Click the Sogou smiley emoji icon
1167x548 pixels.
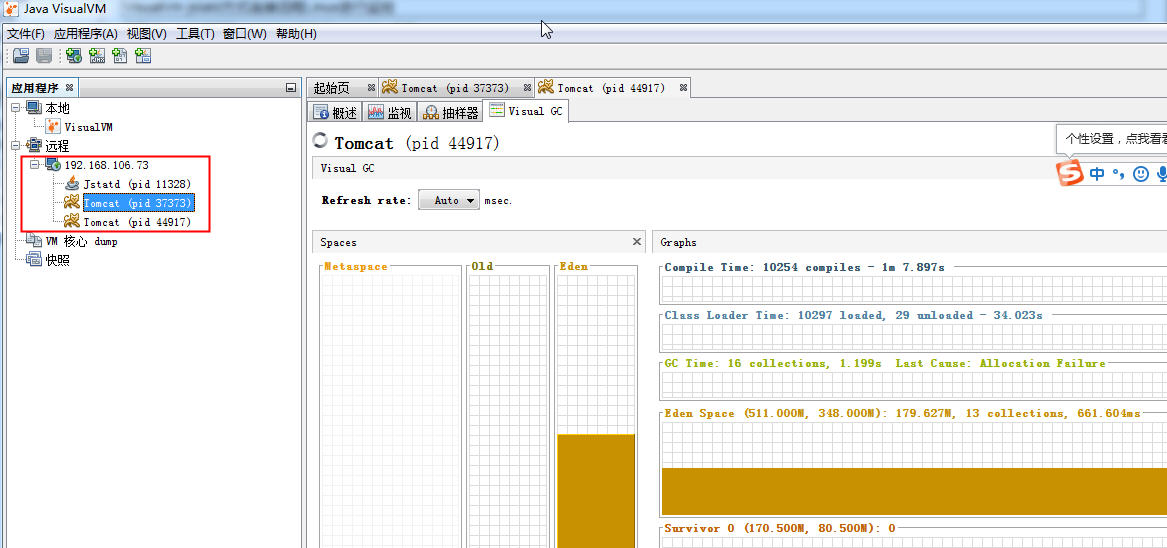click(x=1140, y=173)
